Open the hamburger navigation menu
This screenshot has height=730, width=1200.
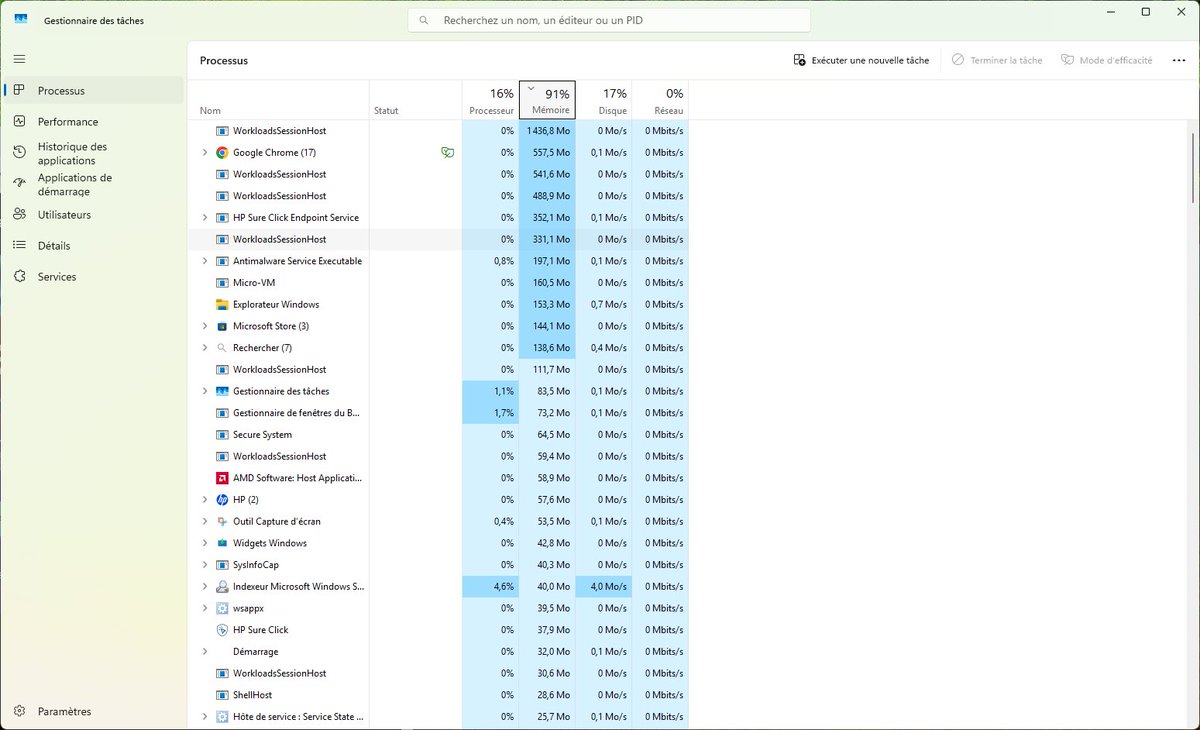(19, 59)
